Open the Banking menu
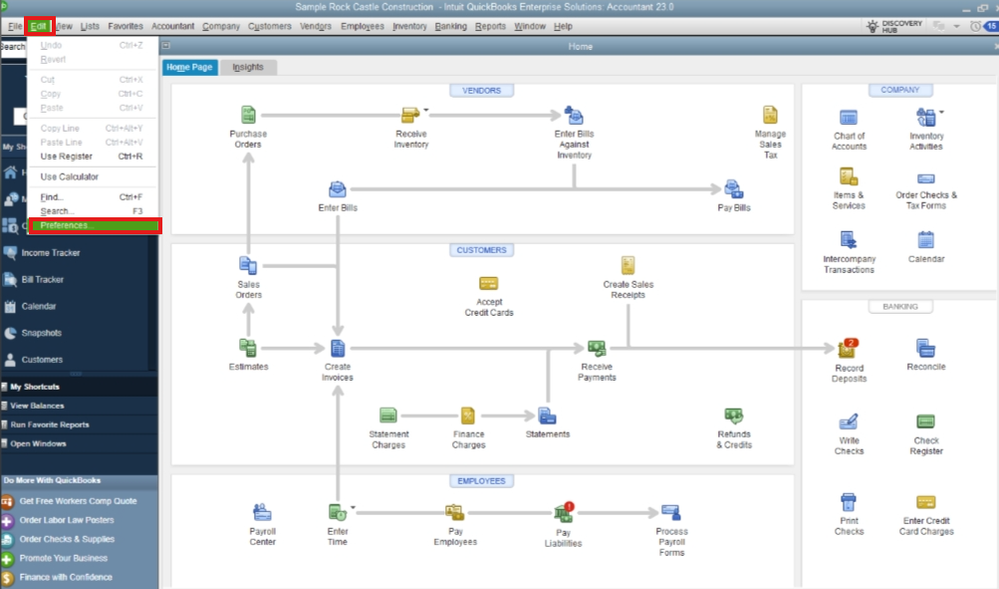 [450, 26]
